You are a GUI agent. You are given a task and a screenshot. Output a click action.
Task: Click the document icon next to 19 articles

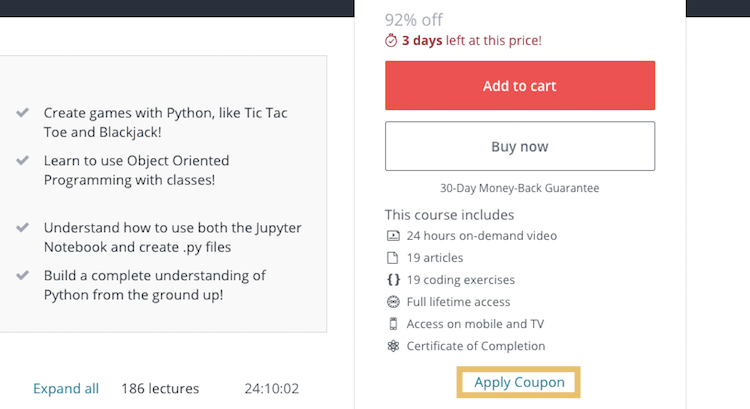pyautogui.click(x=392, y=258)
